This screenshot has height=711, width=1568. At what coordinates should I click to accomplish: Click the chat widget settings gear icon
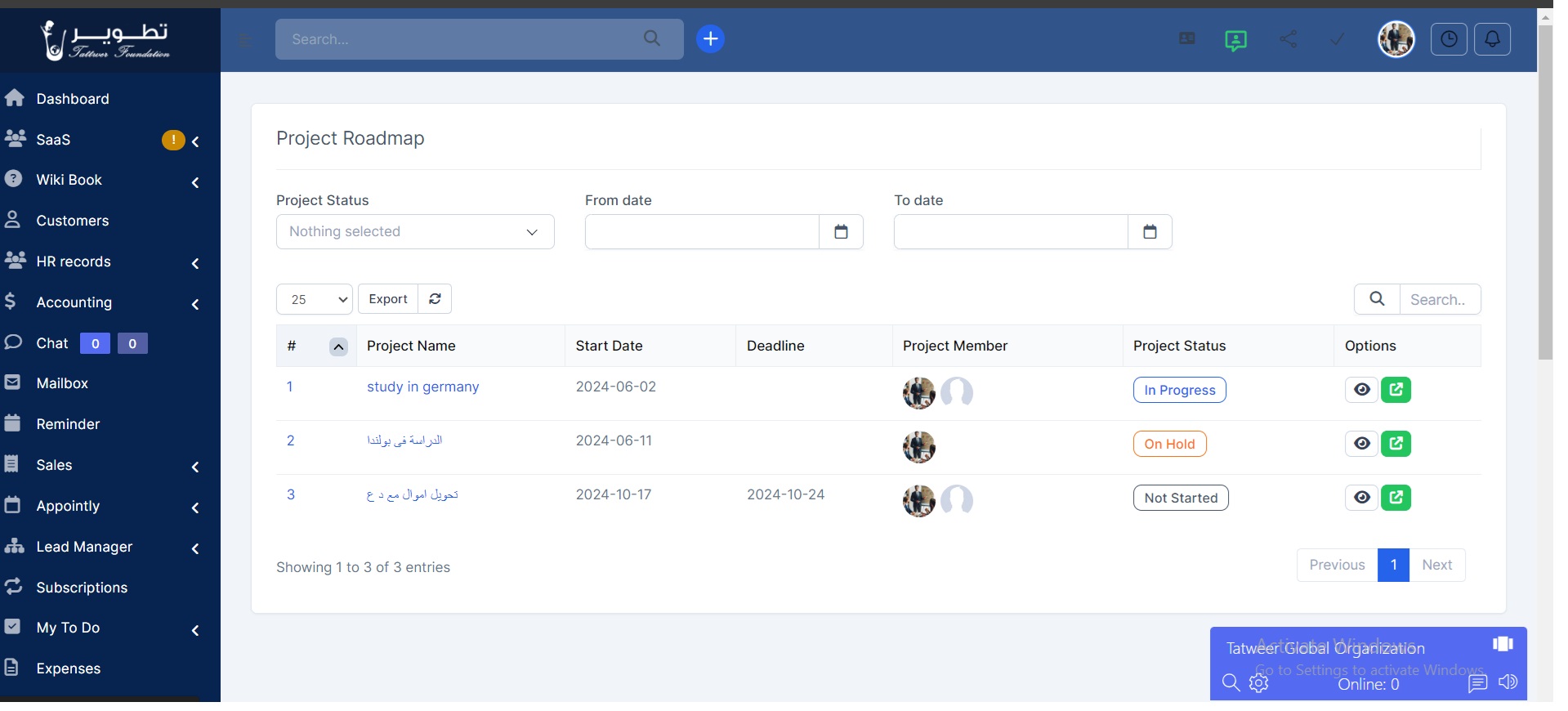pyautogui.click(x=1258, y=683)
